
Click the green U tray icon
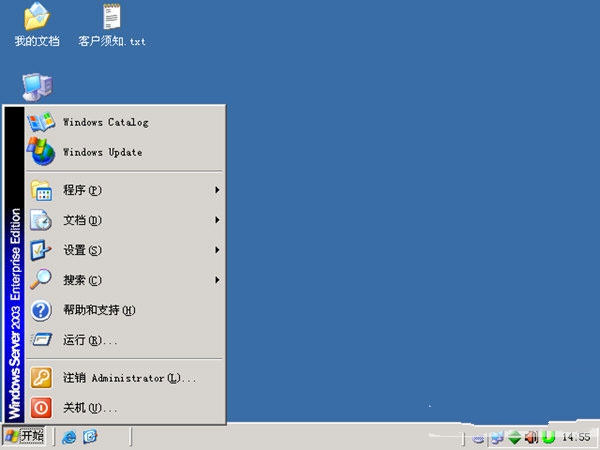549,437
